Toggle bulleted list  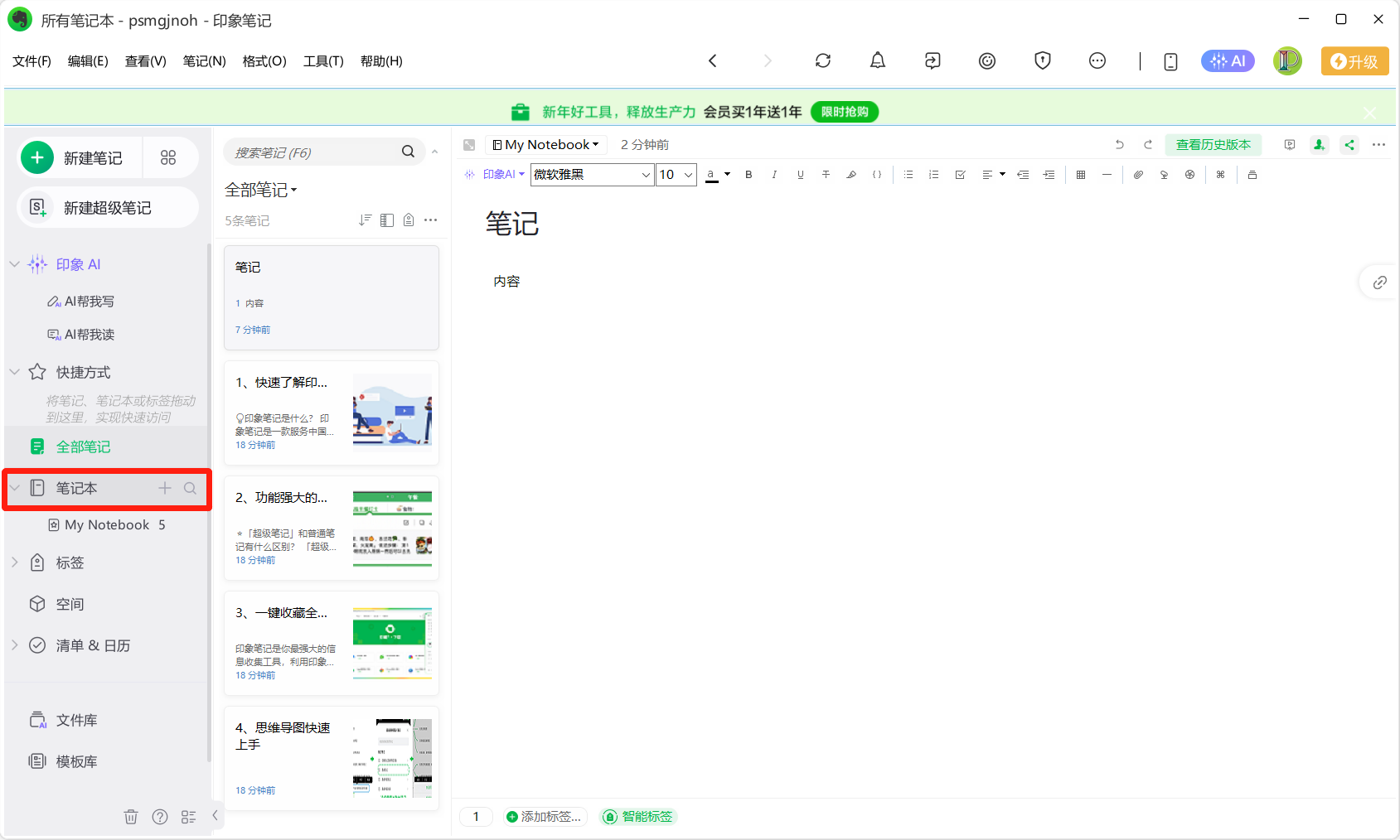tap(908, 175)
